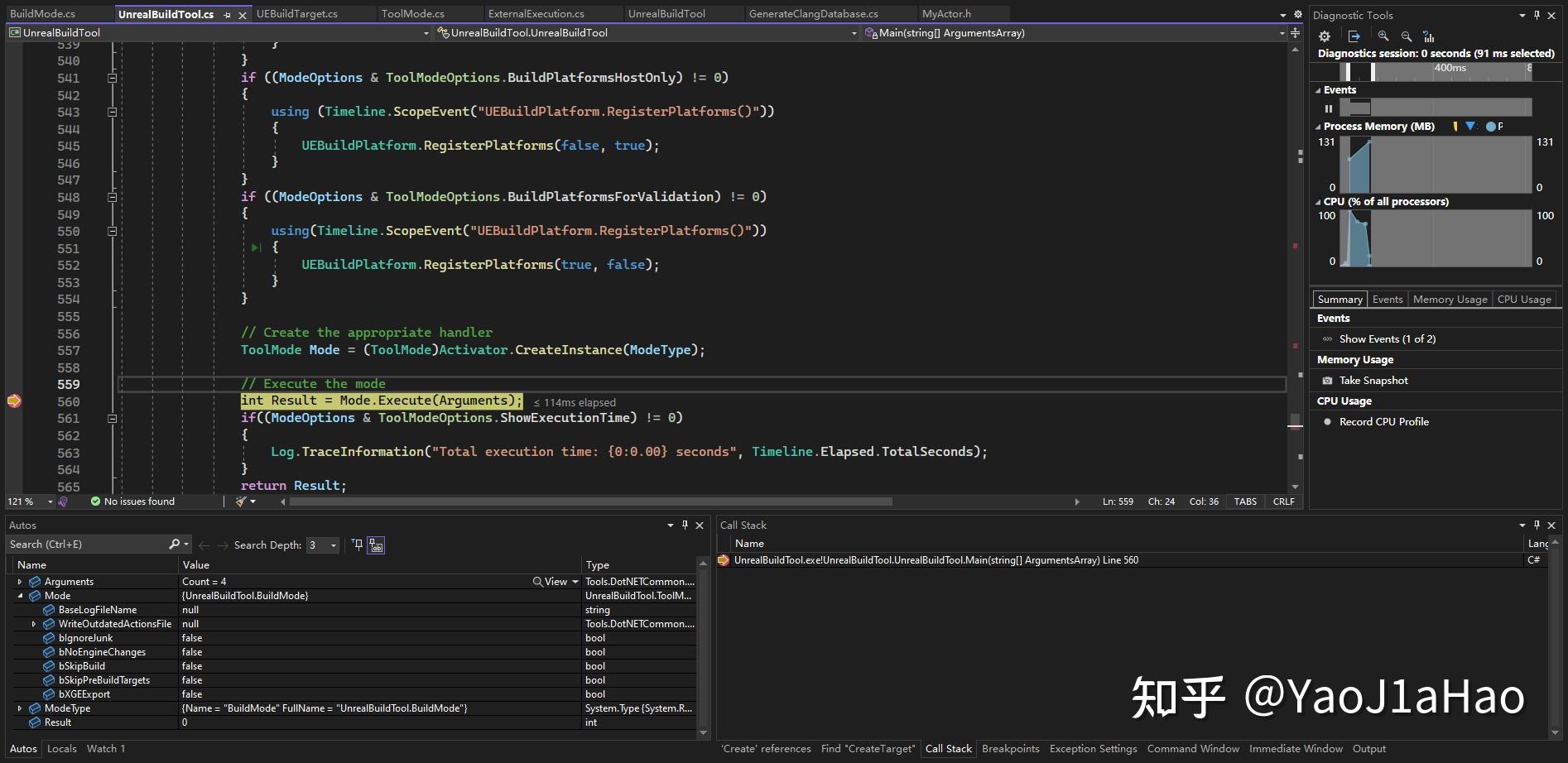This screenshot has width=1568, height=763.
Task: Toggle the breakpoint on line 560
Action: click(14, 401)
